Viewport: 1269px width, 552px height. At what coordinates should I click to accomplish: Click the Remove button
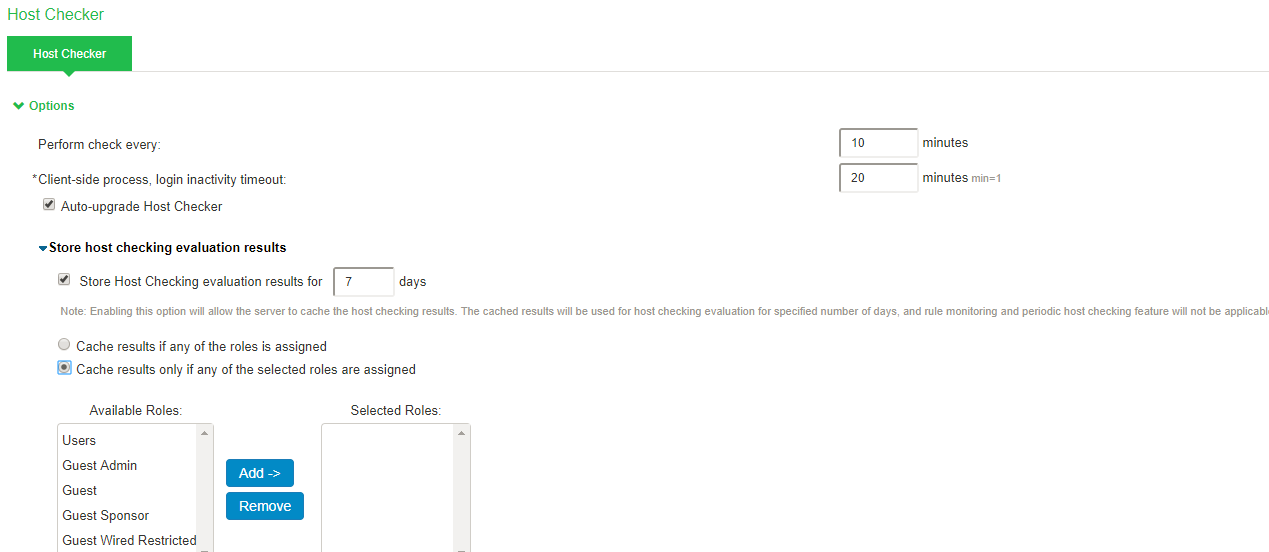pyautogui.click(x=265, y=506)
